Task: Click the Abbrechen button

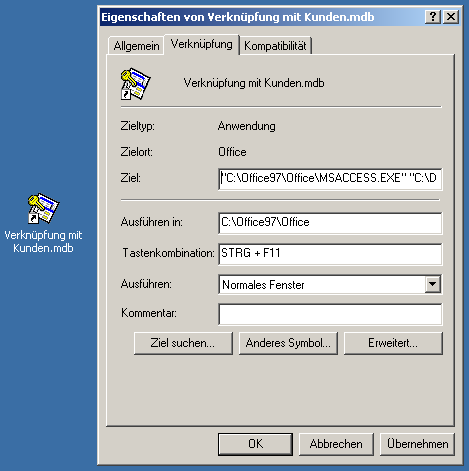Action: (336, 444)
